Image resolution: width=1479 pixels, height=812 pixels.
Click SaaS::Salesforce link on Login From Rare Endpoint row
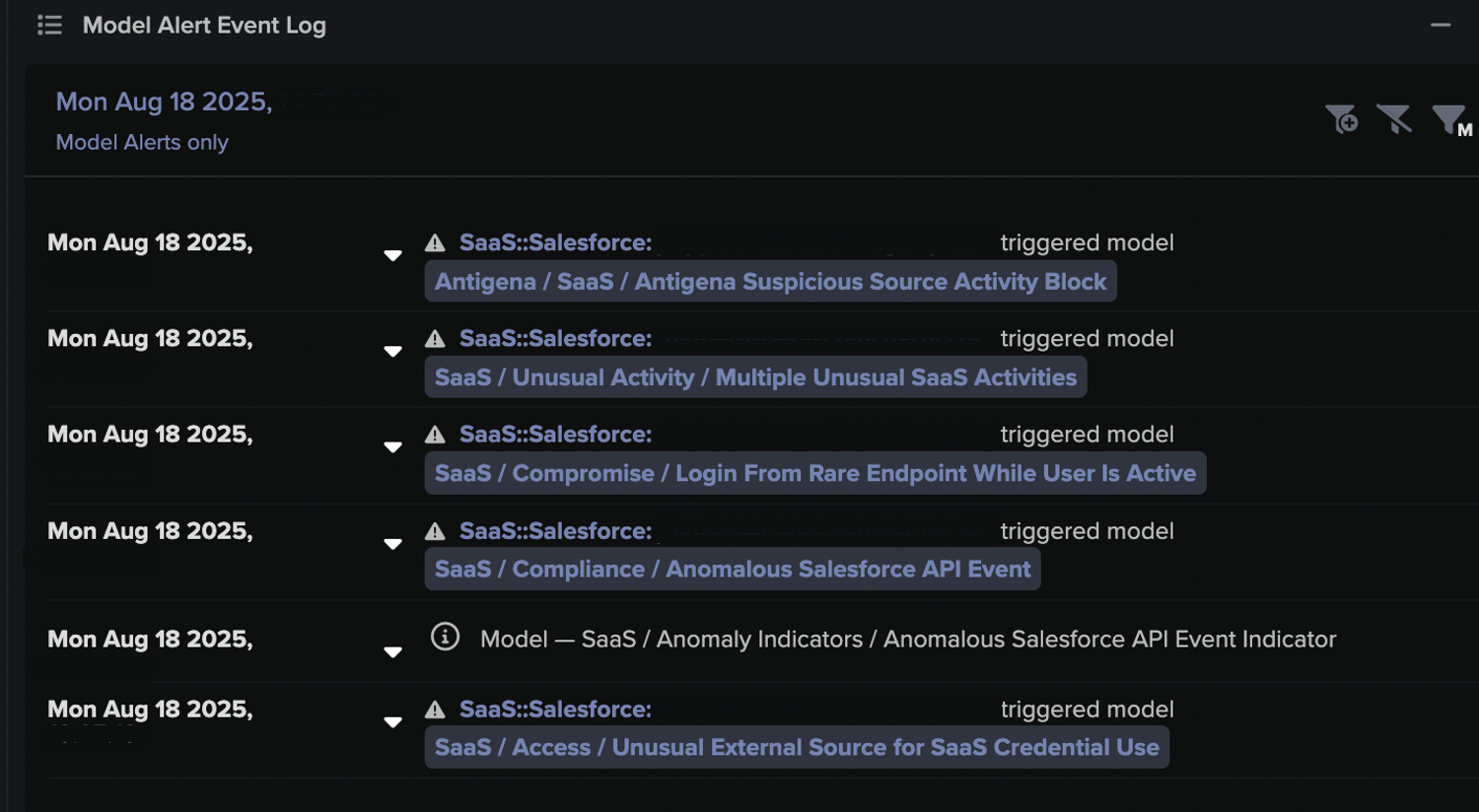click(x=555, y=434)
